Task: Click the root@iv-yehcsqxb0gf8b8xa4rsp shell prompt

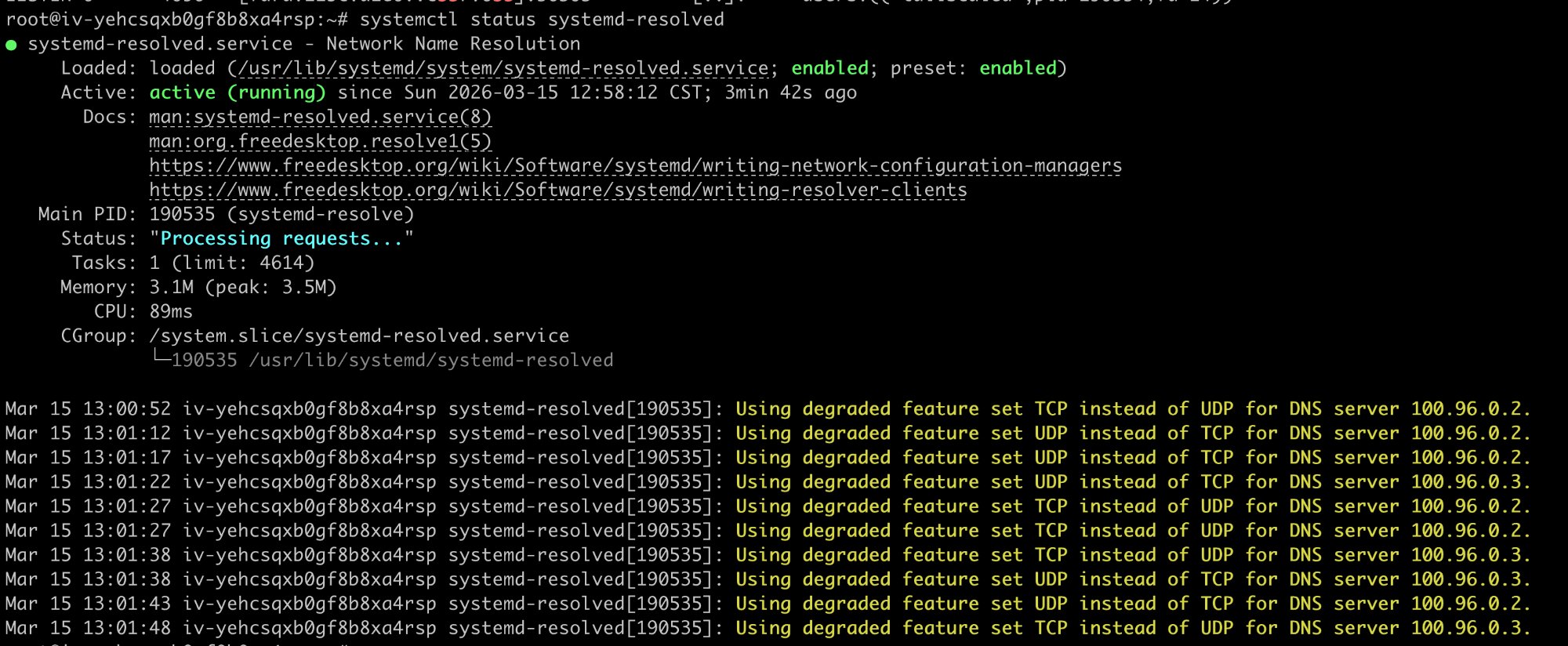Action: tap(176, 20)
